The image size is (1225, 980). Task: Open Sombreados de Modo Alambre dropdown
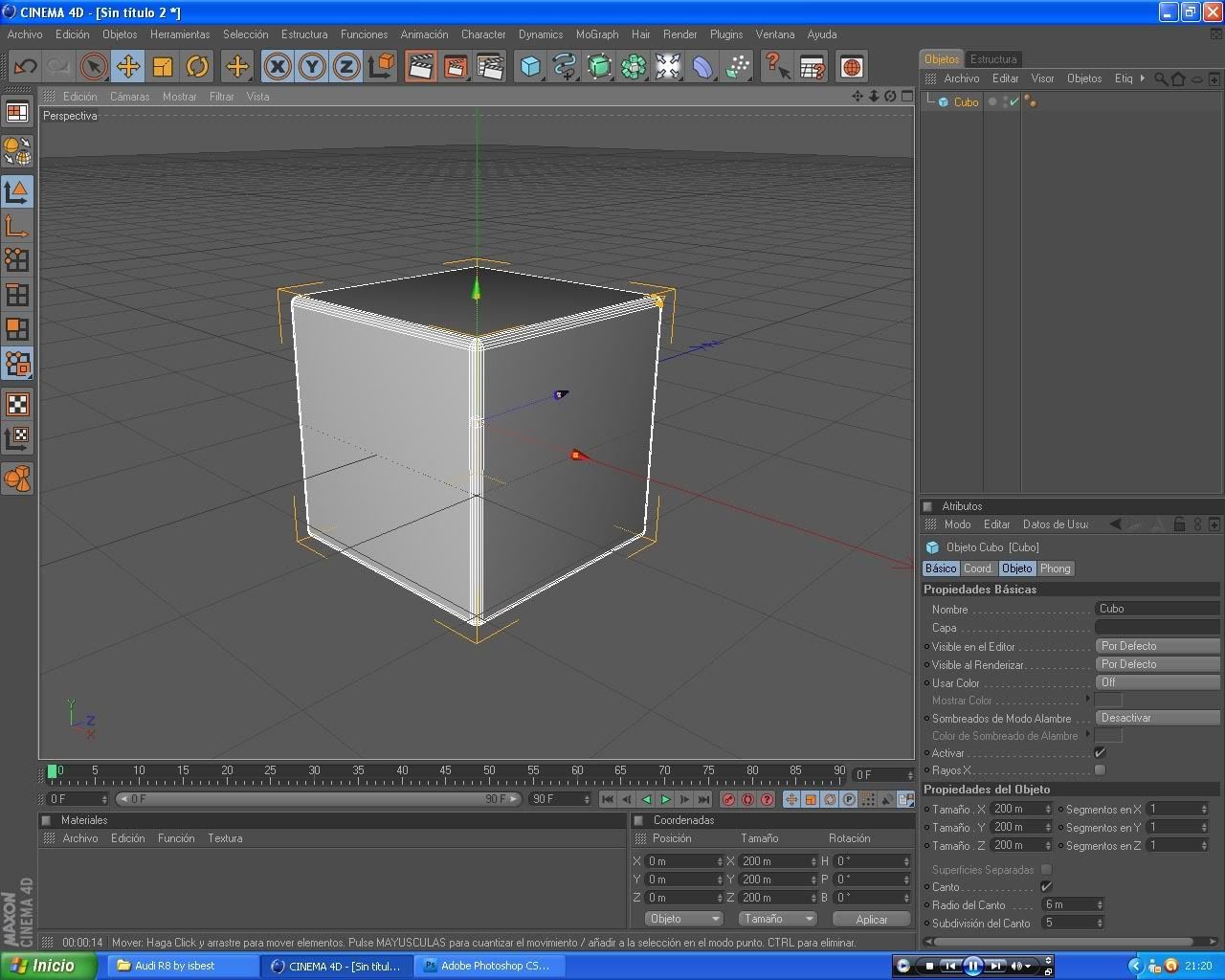click(1157, 718)
